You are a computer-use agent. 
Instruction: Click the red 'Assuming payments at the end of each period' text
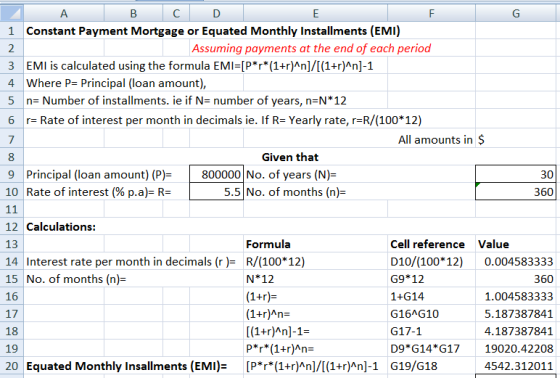311,48
